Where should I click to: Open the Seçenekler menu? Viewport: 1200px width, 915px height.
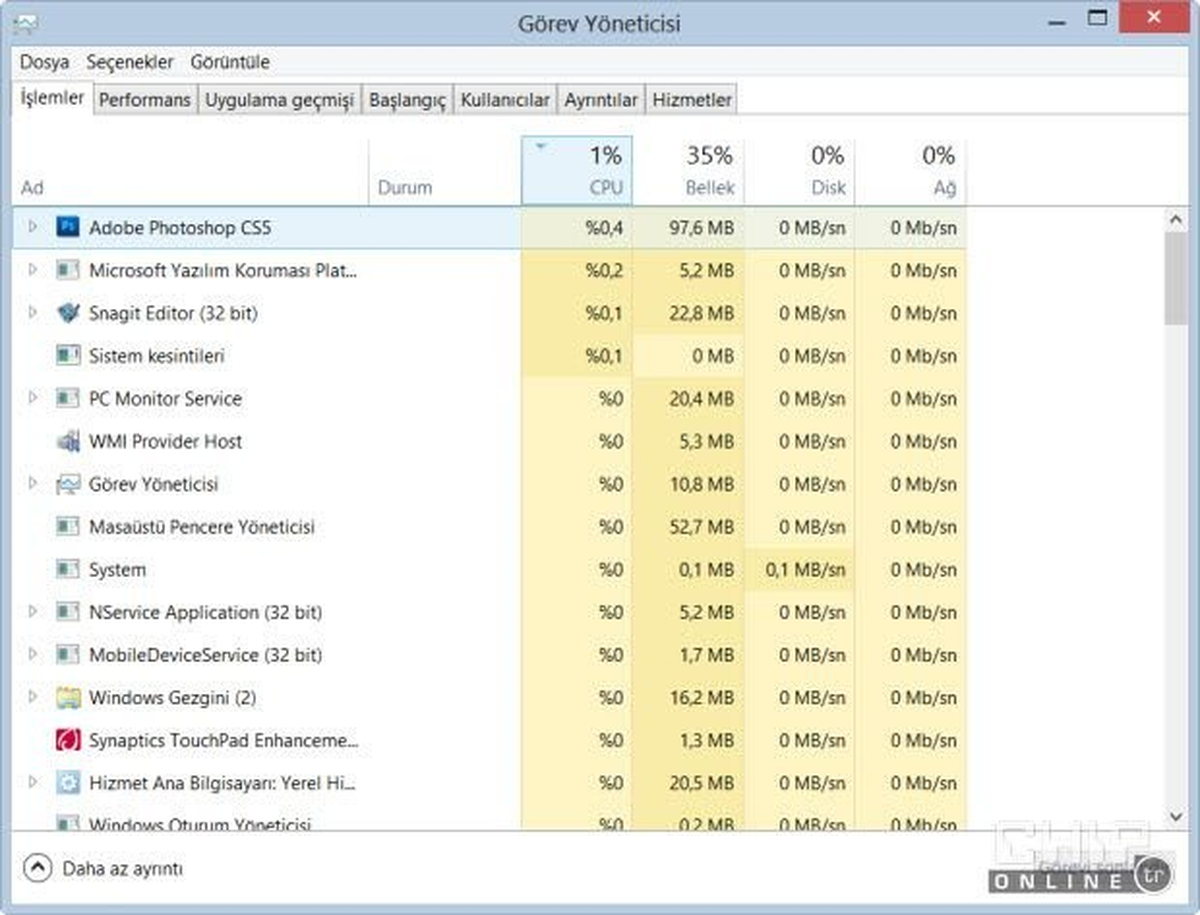(x=130, y=62)
